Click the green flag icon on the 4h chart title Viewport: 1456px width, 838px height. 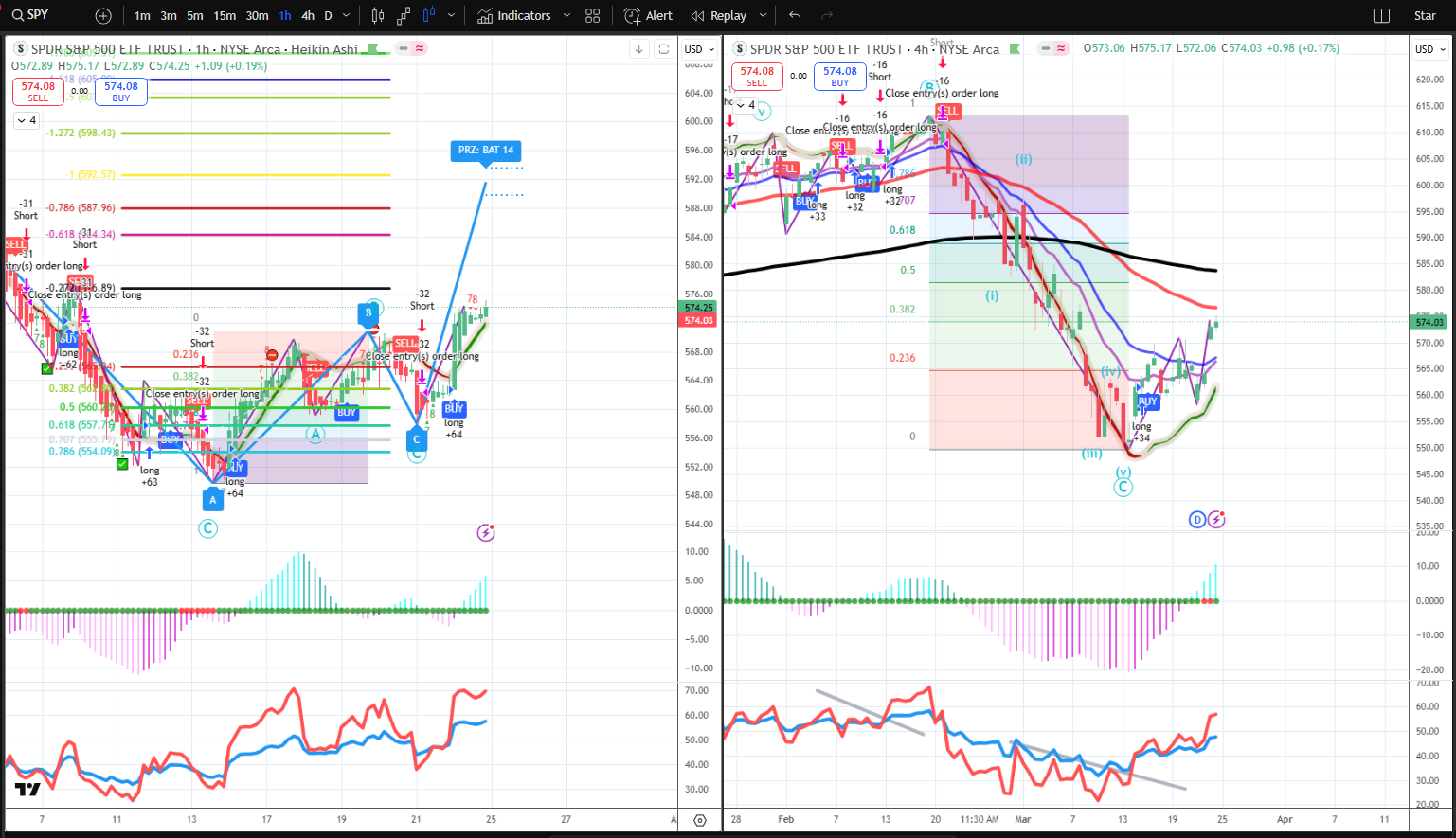coord(1015,48)
